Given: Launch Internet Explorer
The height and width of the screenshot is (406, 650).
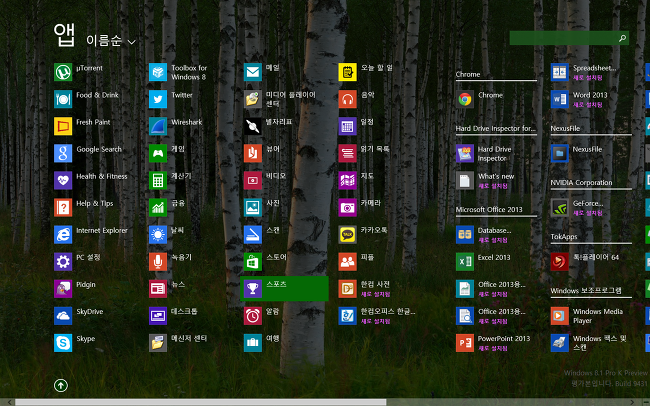Looking at the screenshot, I should [63, 234].
